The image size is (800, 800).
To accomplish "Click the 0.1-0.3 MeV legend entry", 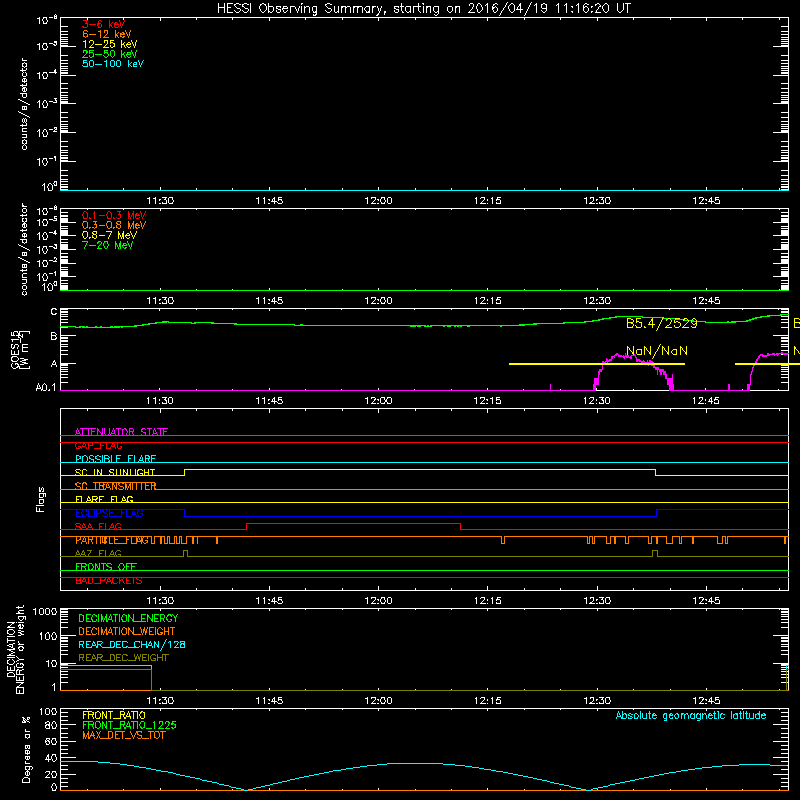I will [x=114, y=215].
